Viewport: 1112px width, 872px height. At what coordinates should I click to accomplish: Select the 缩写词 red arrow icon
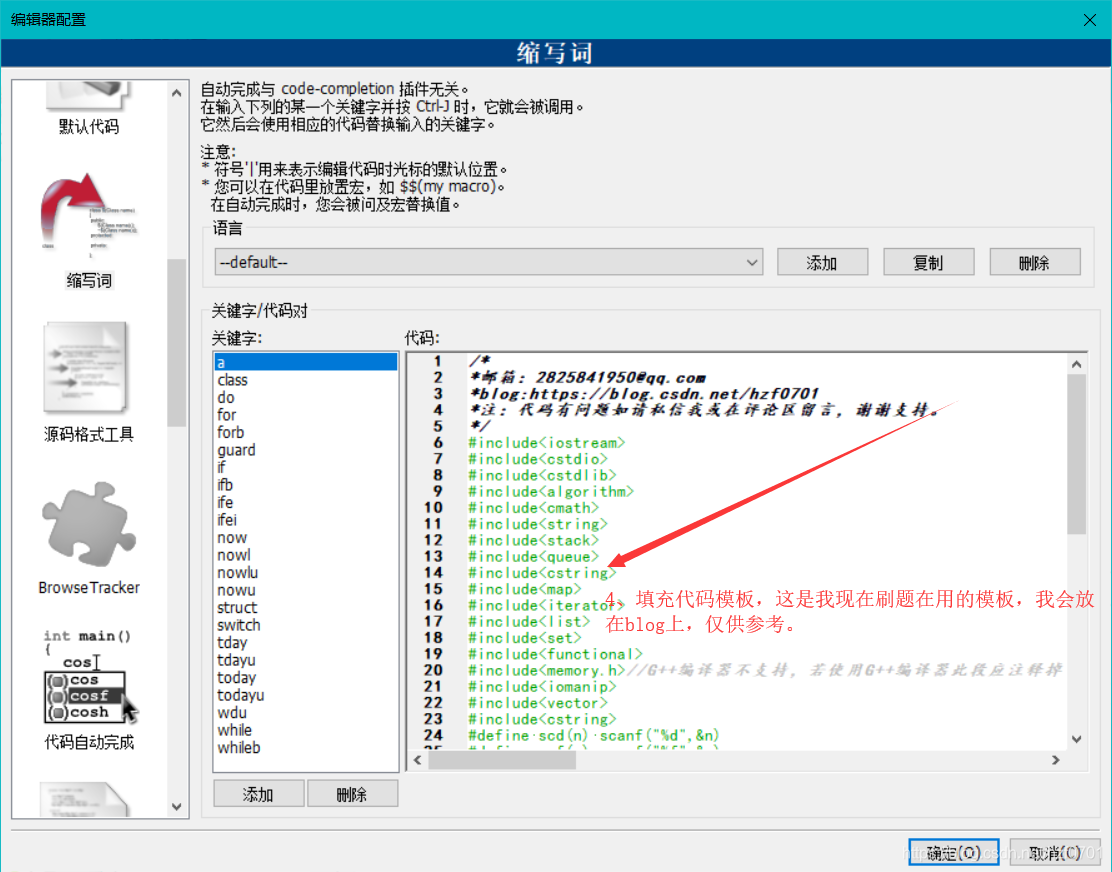coord(89,214)
